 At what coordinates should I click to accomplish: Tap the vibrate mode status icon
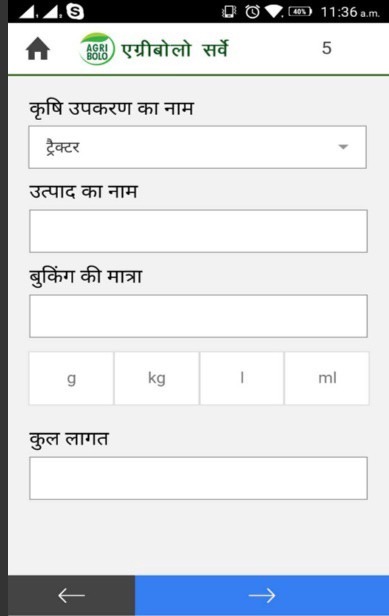(229, 12)
